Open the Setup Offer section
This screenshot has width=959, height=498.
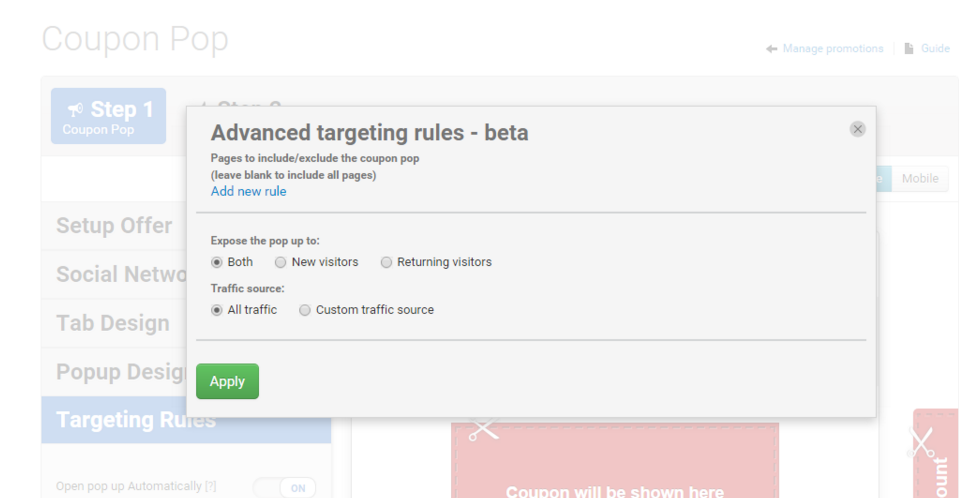tap(114, 226)
